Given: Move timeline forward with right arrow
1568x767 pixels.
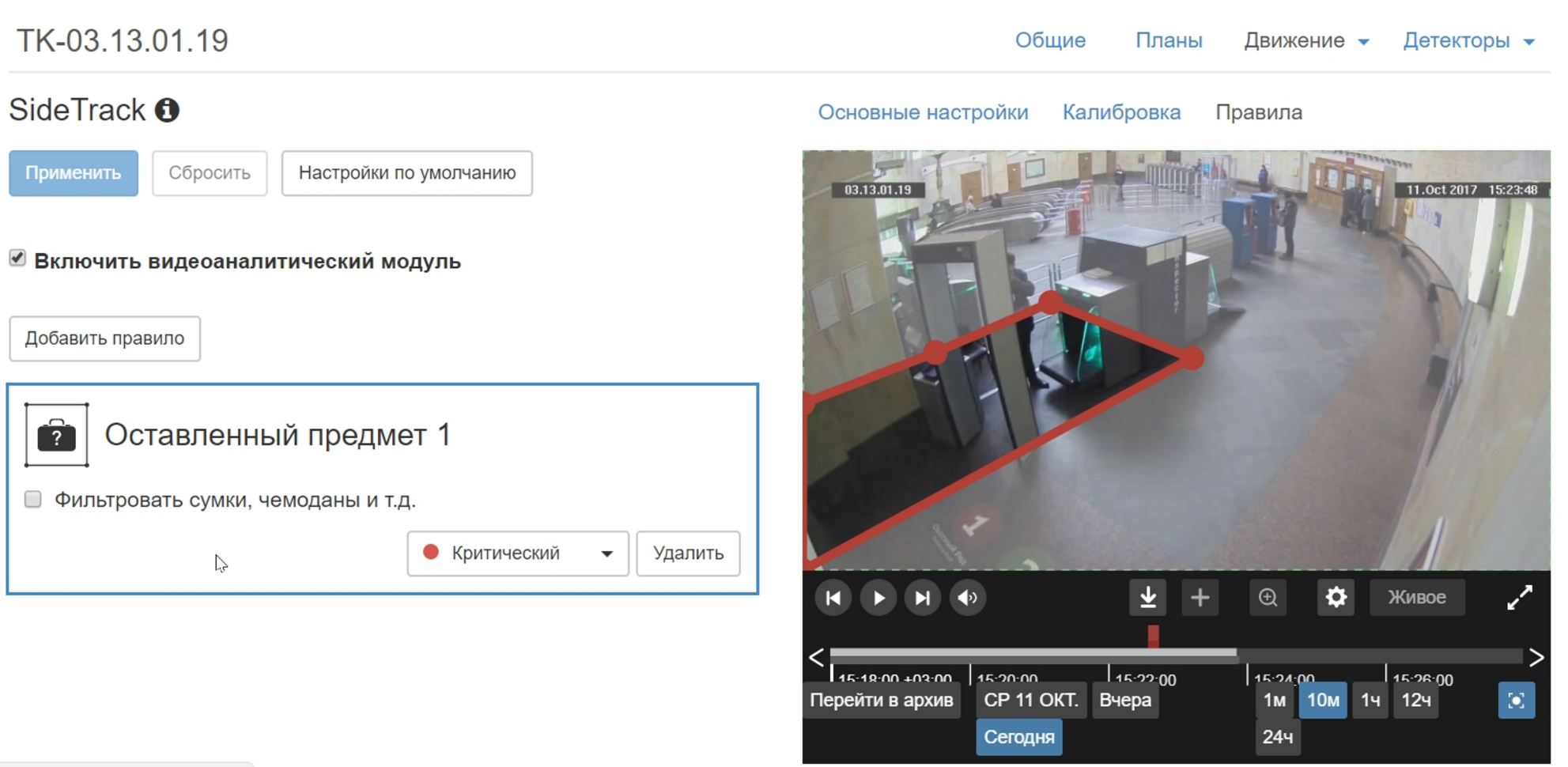Looking at the screenshot, I should coord(1536,657).
